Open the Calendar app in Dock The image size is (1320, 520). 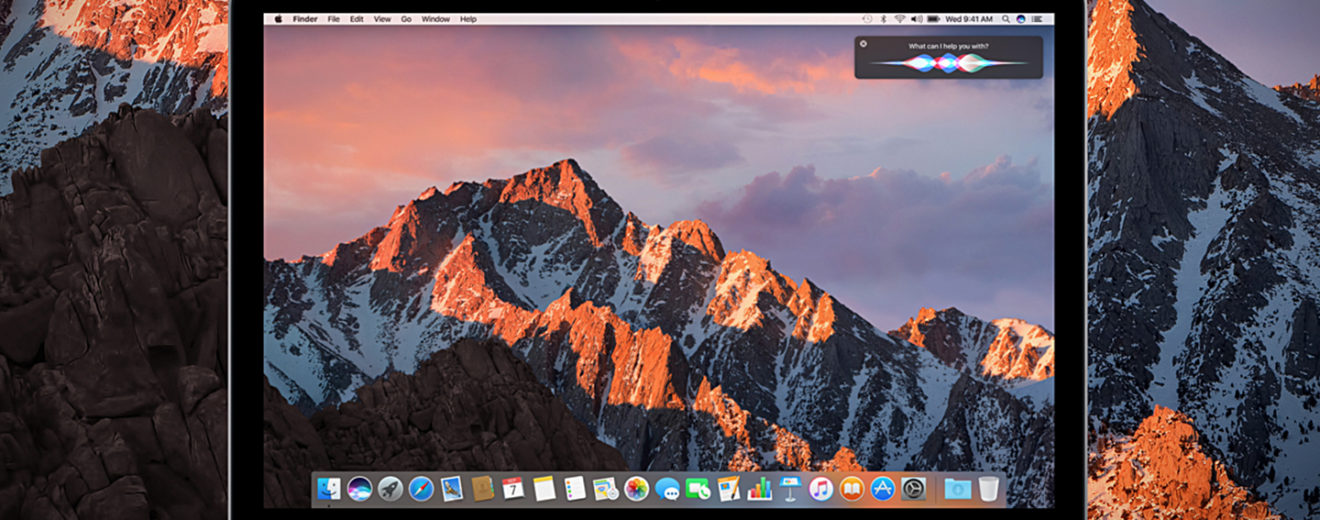[513, 488]
